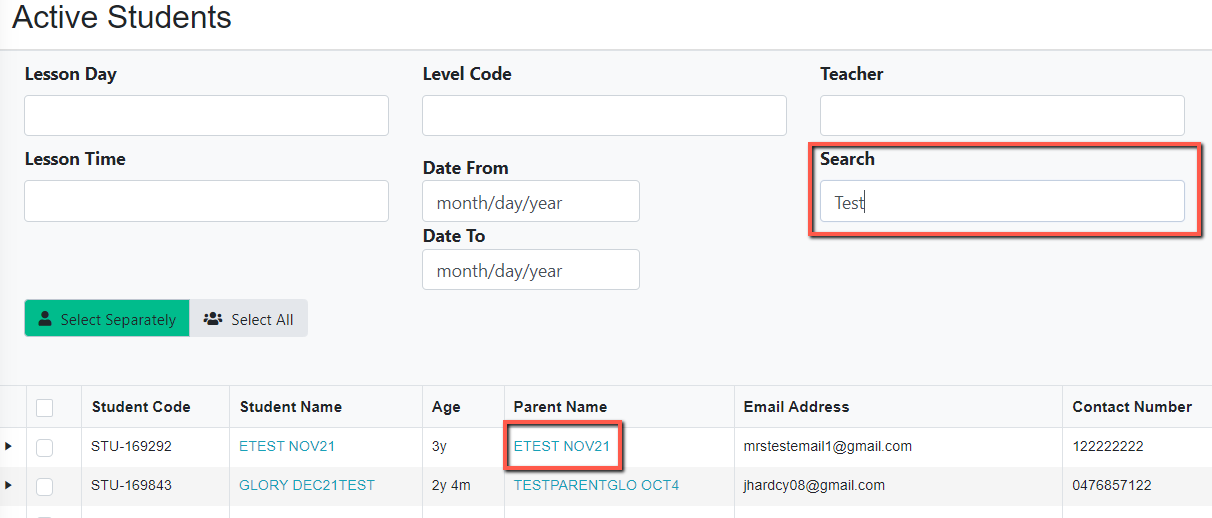This screenshot has width=1212, height=518.
Task: Tick the header select-all checkbox
Action: point(45,407)
